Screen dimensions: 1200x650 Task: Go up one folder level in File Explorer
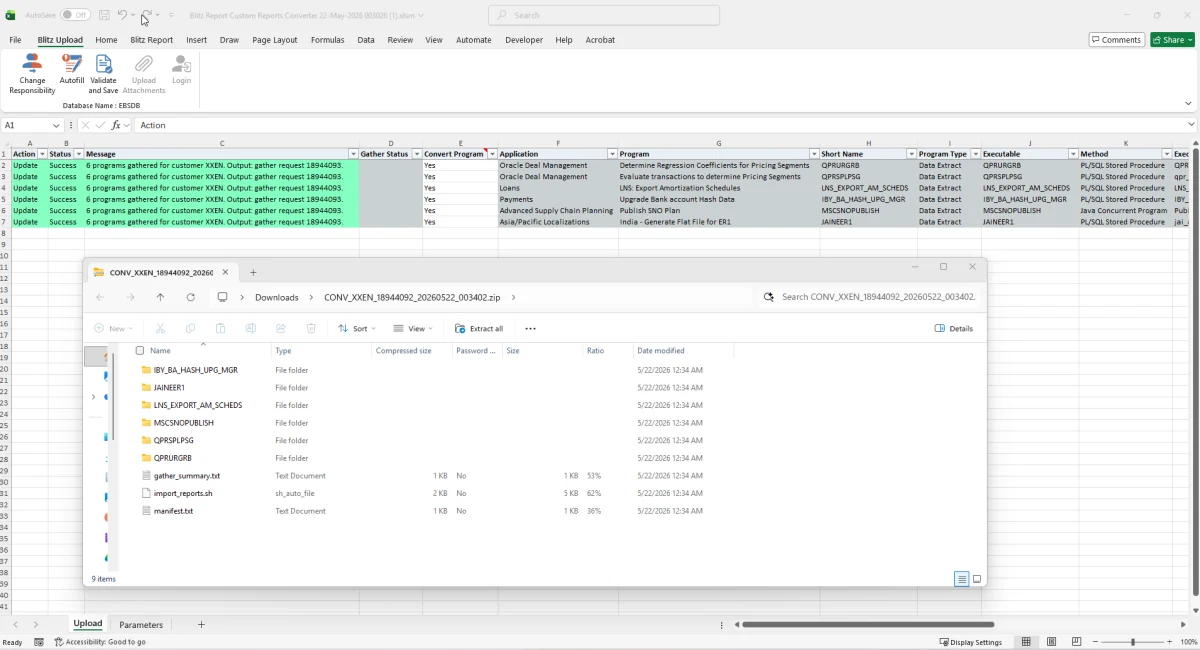[x=160, y=297]
